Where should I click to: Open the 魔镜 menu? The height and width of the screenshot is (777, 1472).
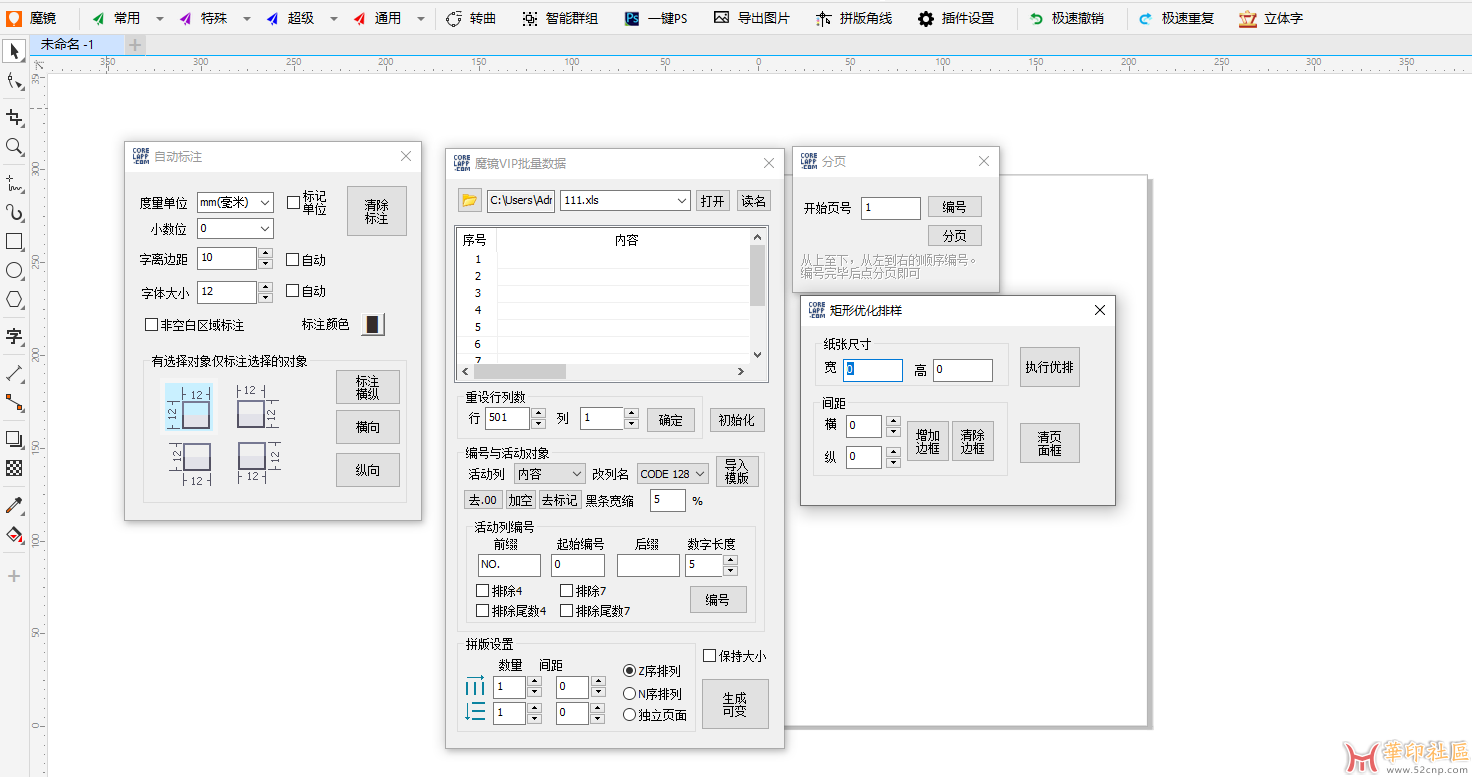[x=32, y=18]
